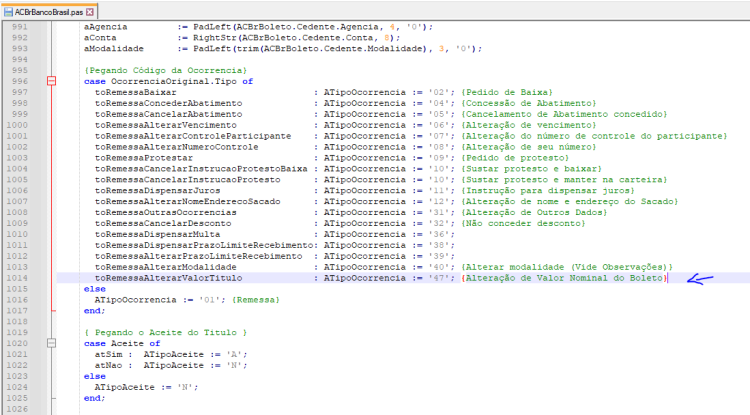
Task: Click comment Pegando o Aceite do Titulo
Action: pos(165,333)
